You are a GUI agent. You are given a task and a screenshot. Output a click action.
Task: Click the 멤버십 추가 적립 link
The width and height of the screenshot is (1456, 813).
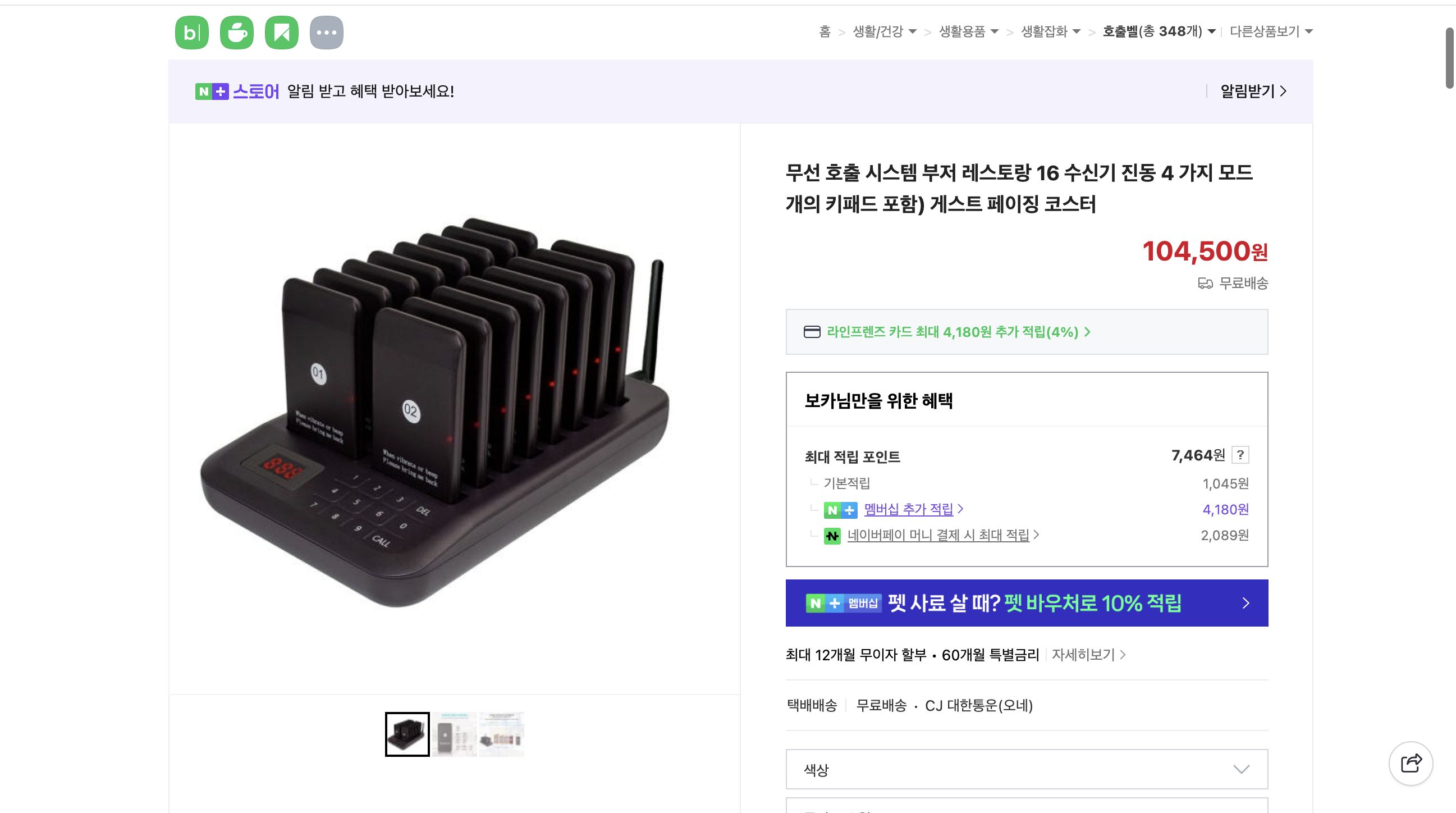(910, 509)
